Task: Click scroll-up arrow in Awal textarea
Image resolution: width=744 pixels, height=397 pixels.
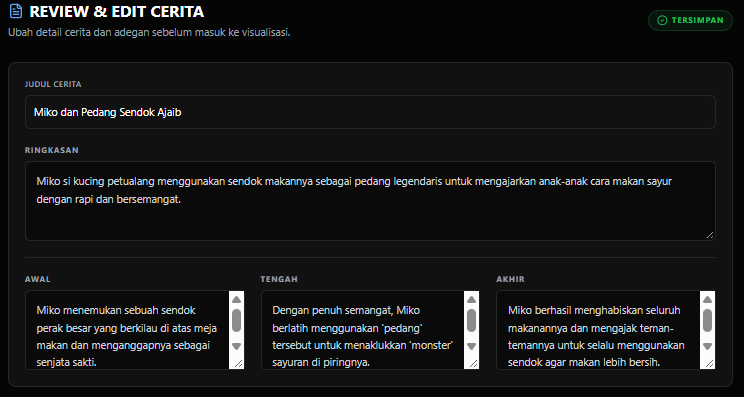Action: (236, 300)
